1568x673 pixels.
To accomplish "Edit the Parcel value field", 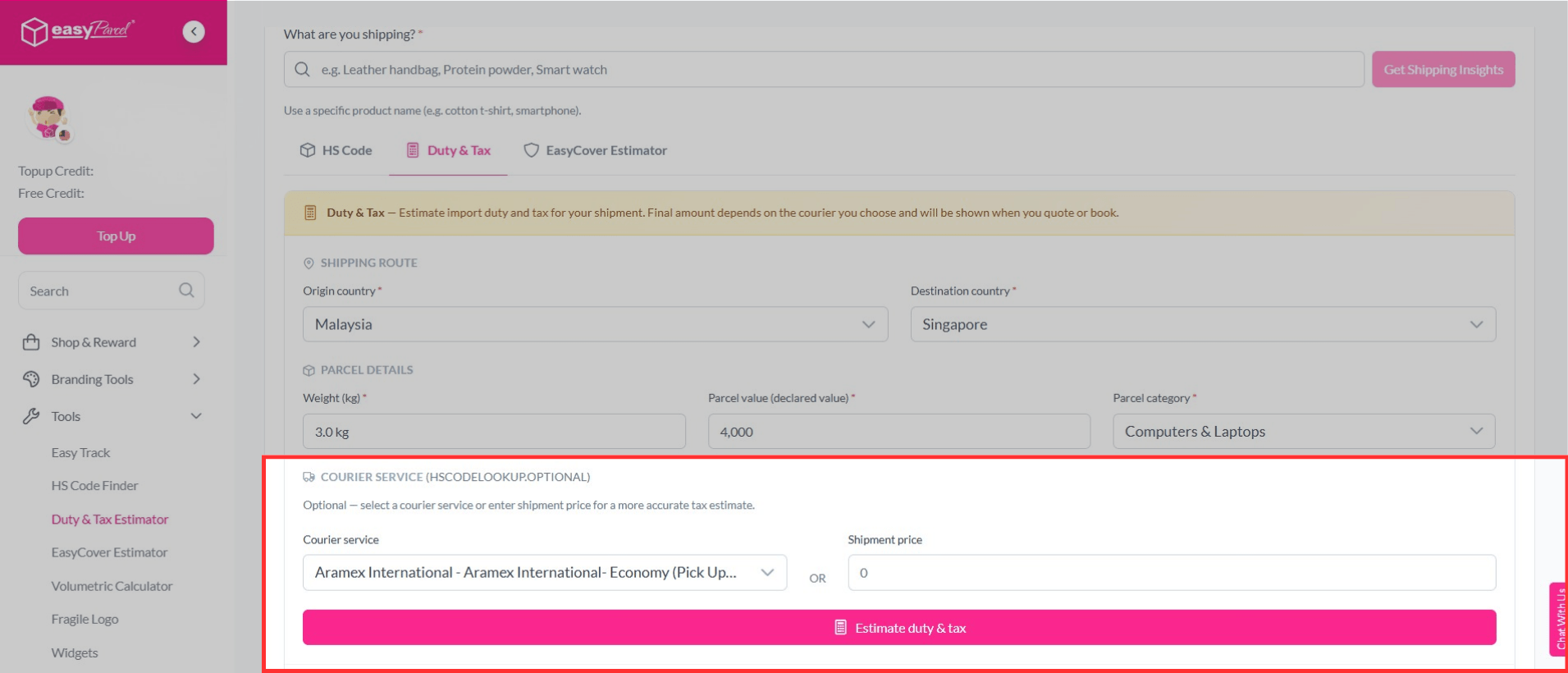I will pos(899,432).
